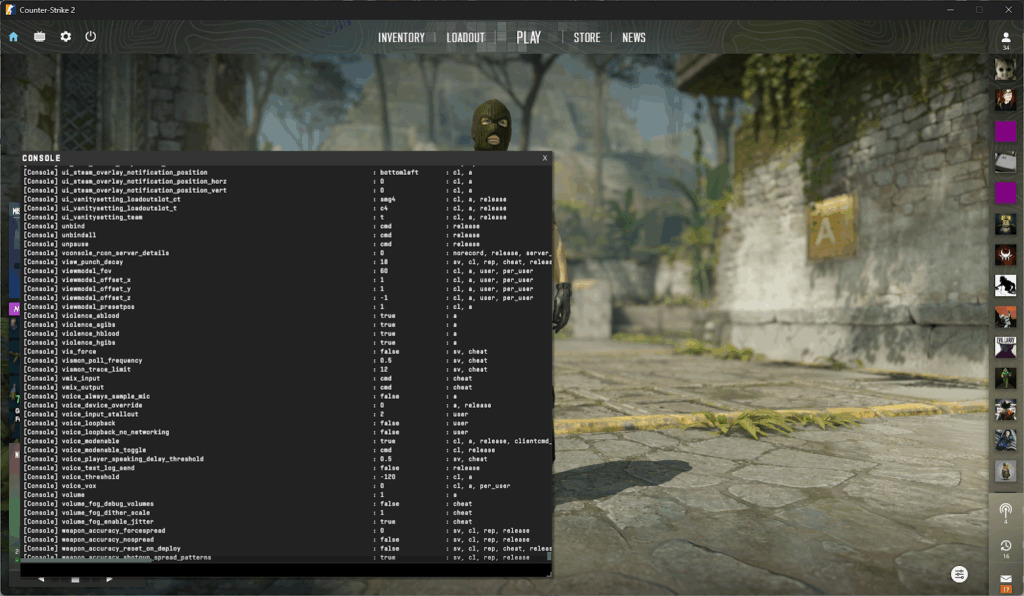
Task: Click the previous arrow below the console
Action: pyautogui.click(x=41, y=580)
